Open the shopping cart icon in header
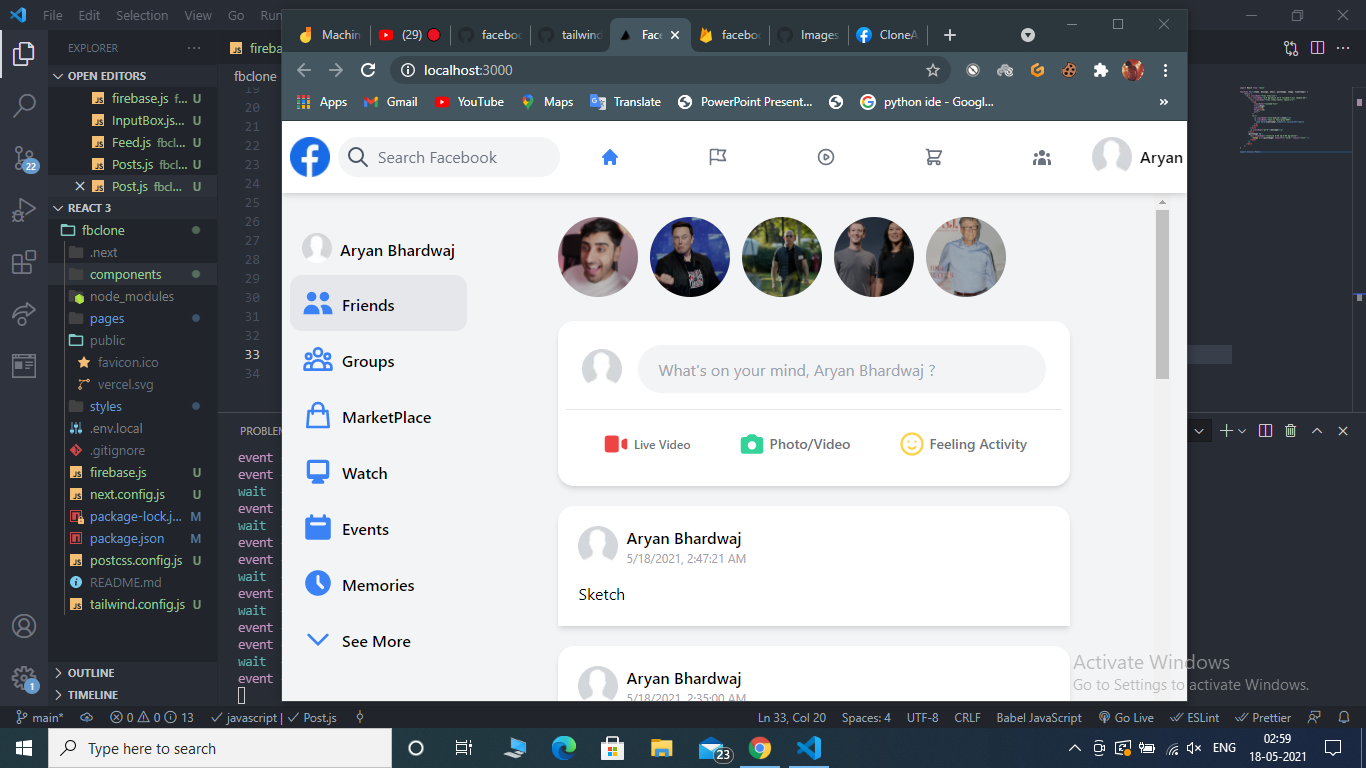The height and width of the screenshot is (768, 1366). tap(934, 157)
